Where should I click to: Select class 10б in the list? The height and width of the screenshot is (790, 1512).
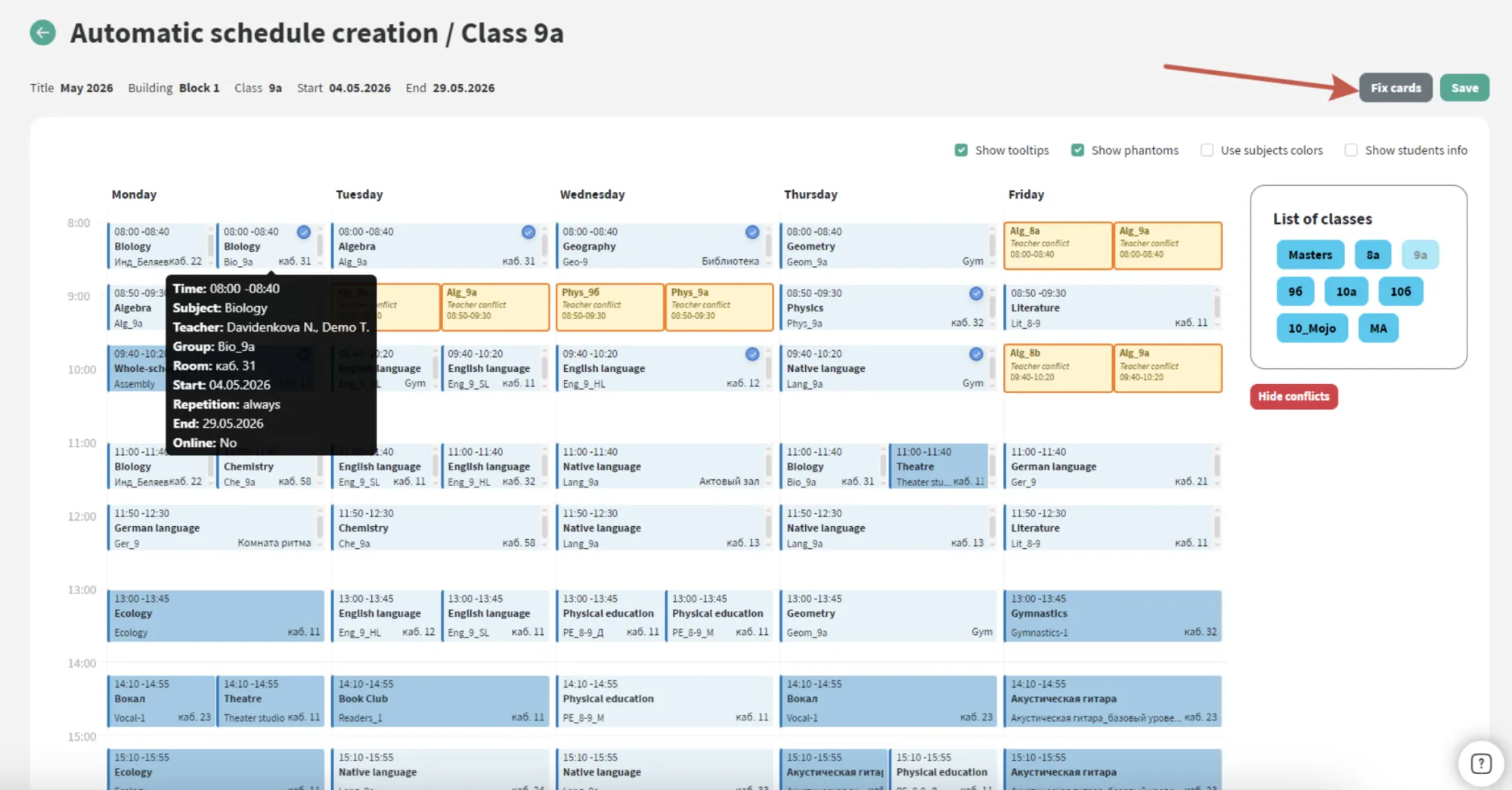tap(1400, 291)
